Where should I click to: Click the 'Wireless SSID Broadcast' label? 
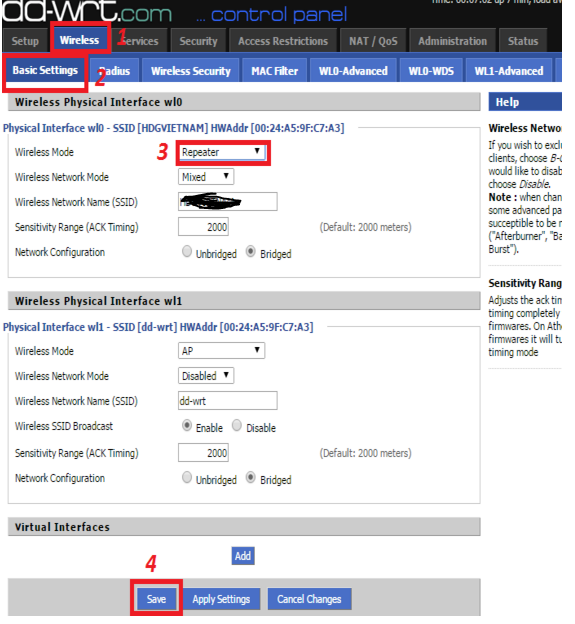tap(64, 426)
